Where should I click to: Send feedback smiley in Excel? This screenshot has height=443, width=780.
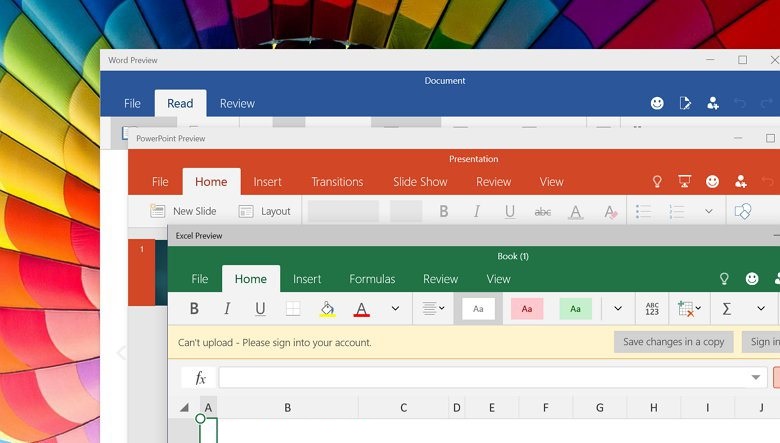point(752,279)
